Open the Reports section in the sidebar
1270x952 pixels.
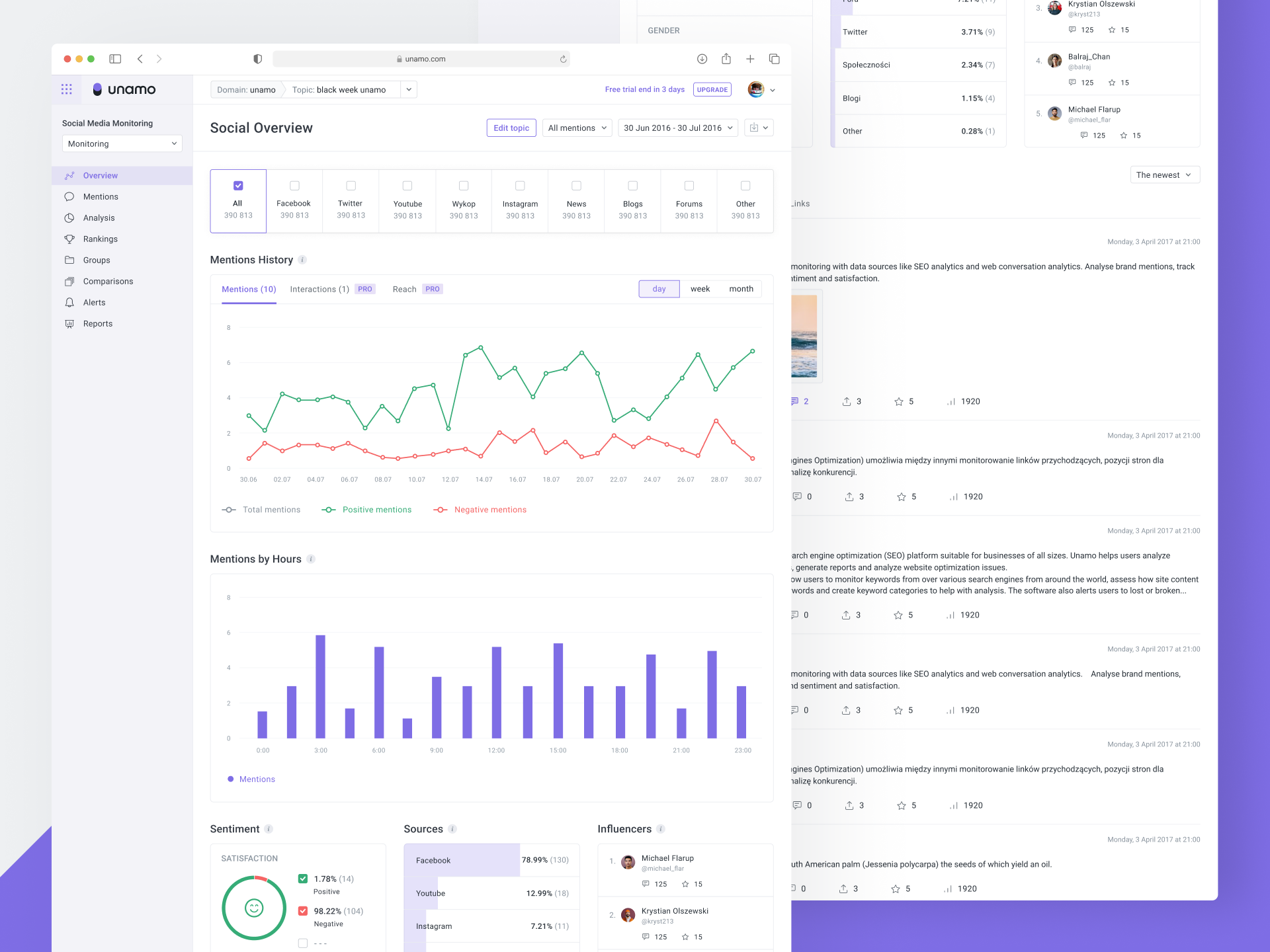pos(97,323)
